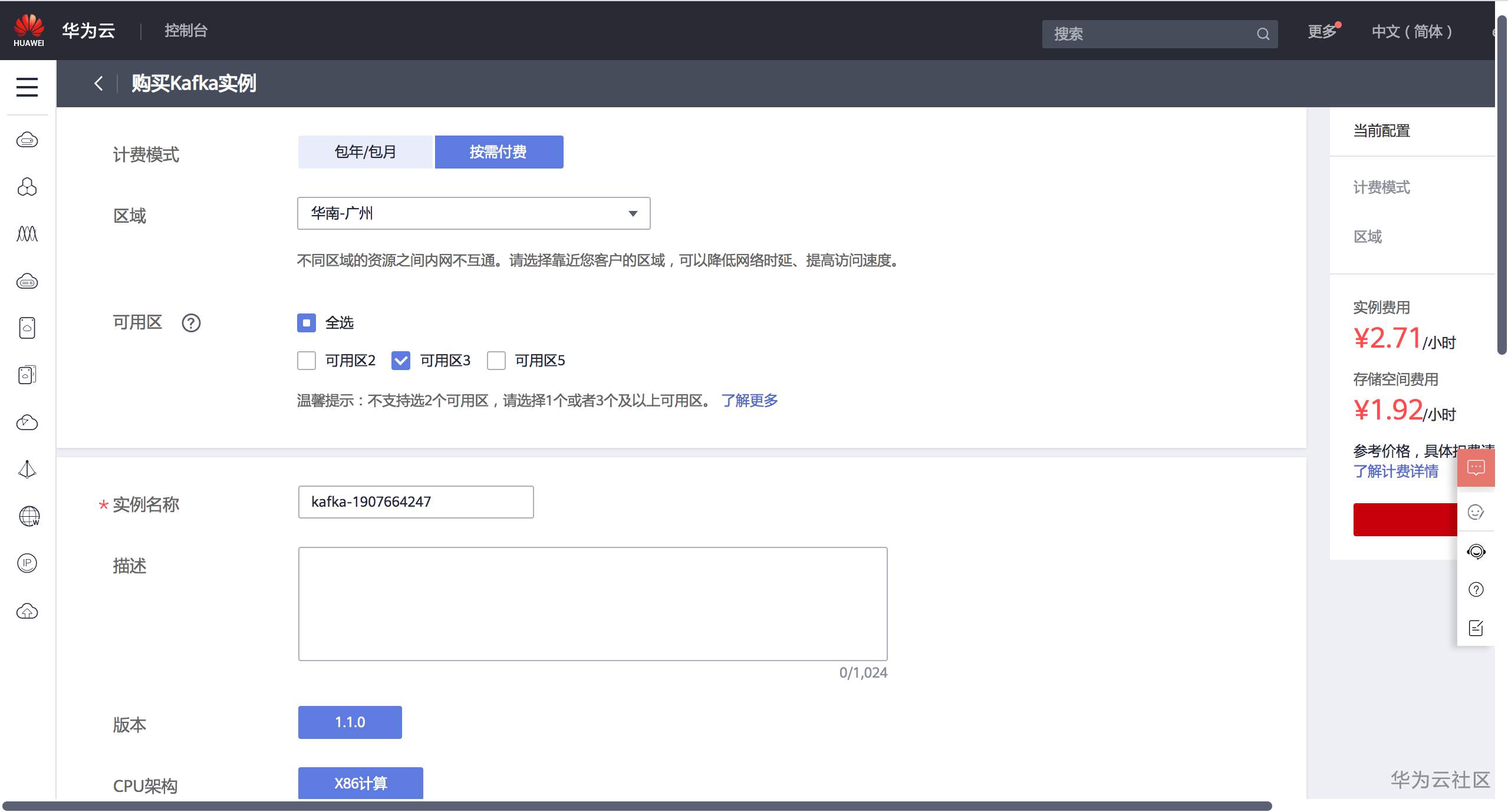The width and height of the screenshot is (1508, 812).
Task: Open the headset customer service icon
Action: pyautogui.click(x=1476, y=552)
